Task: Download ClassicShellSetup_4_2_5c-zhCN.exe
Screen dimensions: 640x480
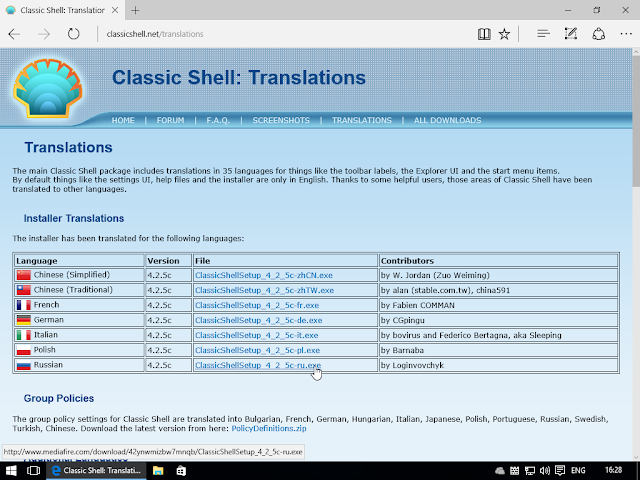Action: 264,275
